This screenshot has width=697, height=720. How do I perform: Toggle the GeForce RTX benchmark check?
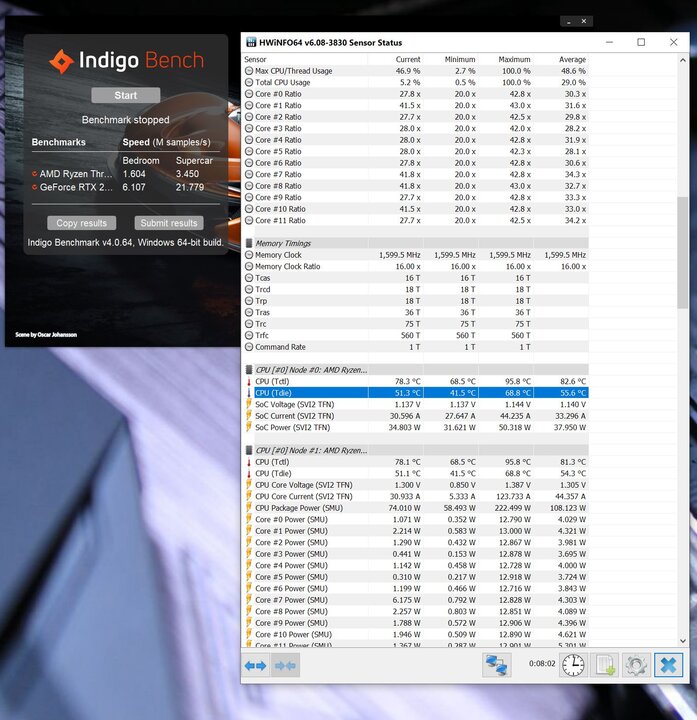point(34,187)
